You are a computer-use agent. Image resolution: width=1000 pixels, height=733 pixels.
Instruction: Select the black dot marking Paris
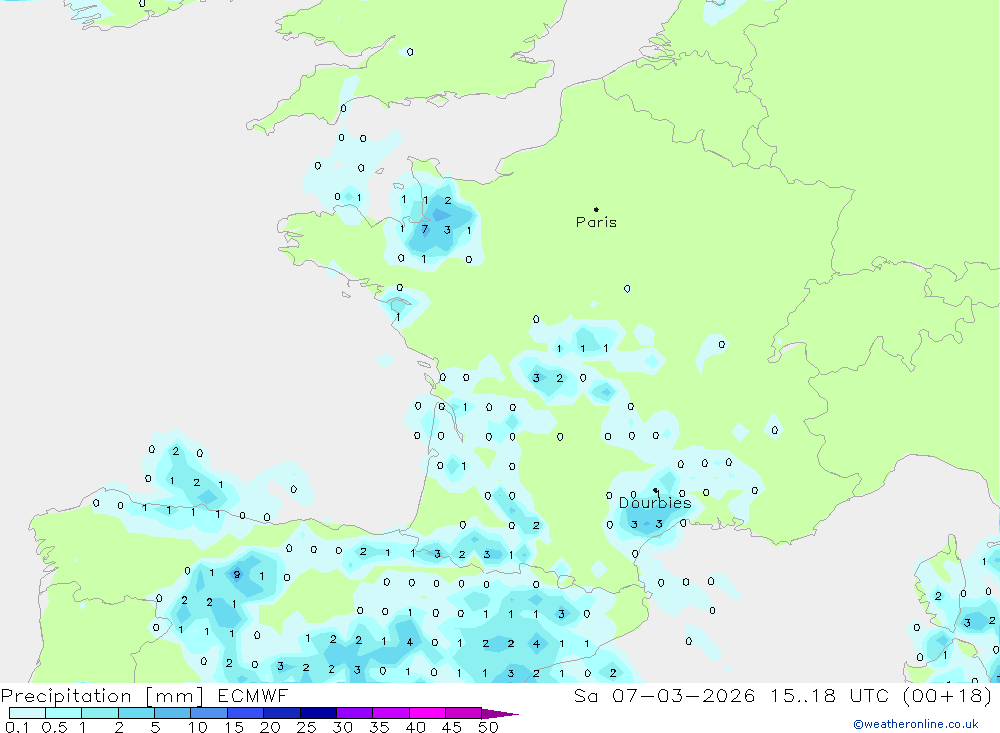(596, 209)
